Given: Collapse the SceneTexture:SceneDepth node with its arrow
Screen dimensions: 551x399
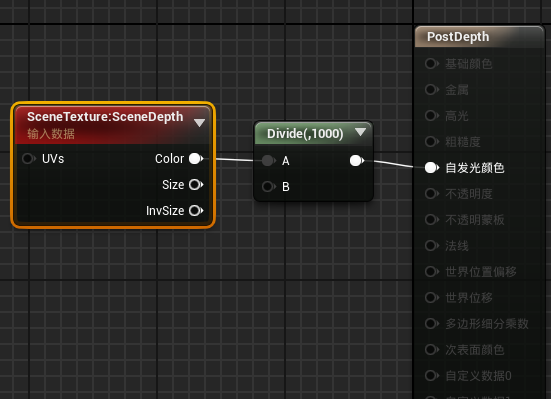Looking at the screenshot, I should point(199,123).
